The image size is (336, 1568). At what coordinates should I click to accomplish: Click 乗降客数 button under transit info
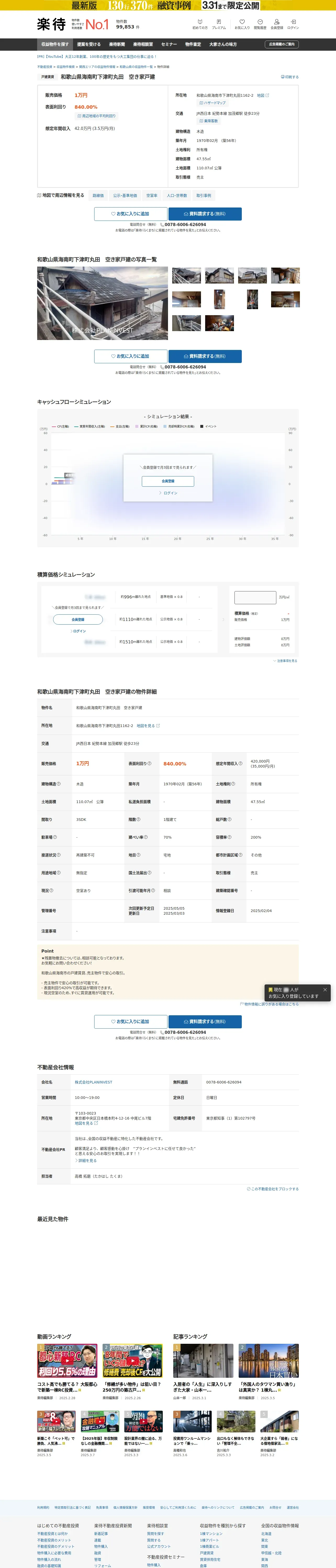click(x=208, y=121)
